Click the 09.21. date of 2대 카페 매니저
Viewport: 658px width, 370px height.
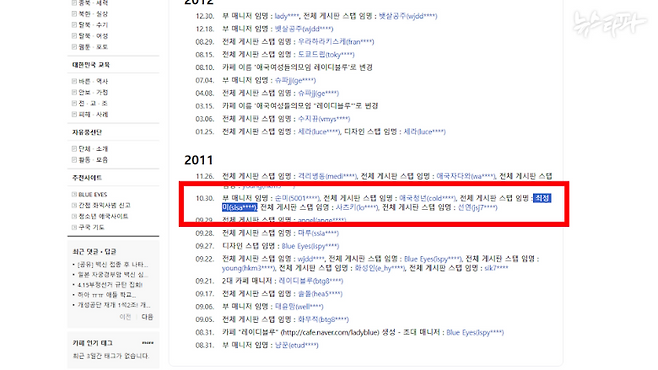pyautogui.click(x=205, y=281)
